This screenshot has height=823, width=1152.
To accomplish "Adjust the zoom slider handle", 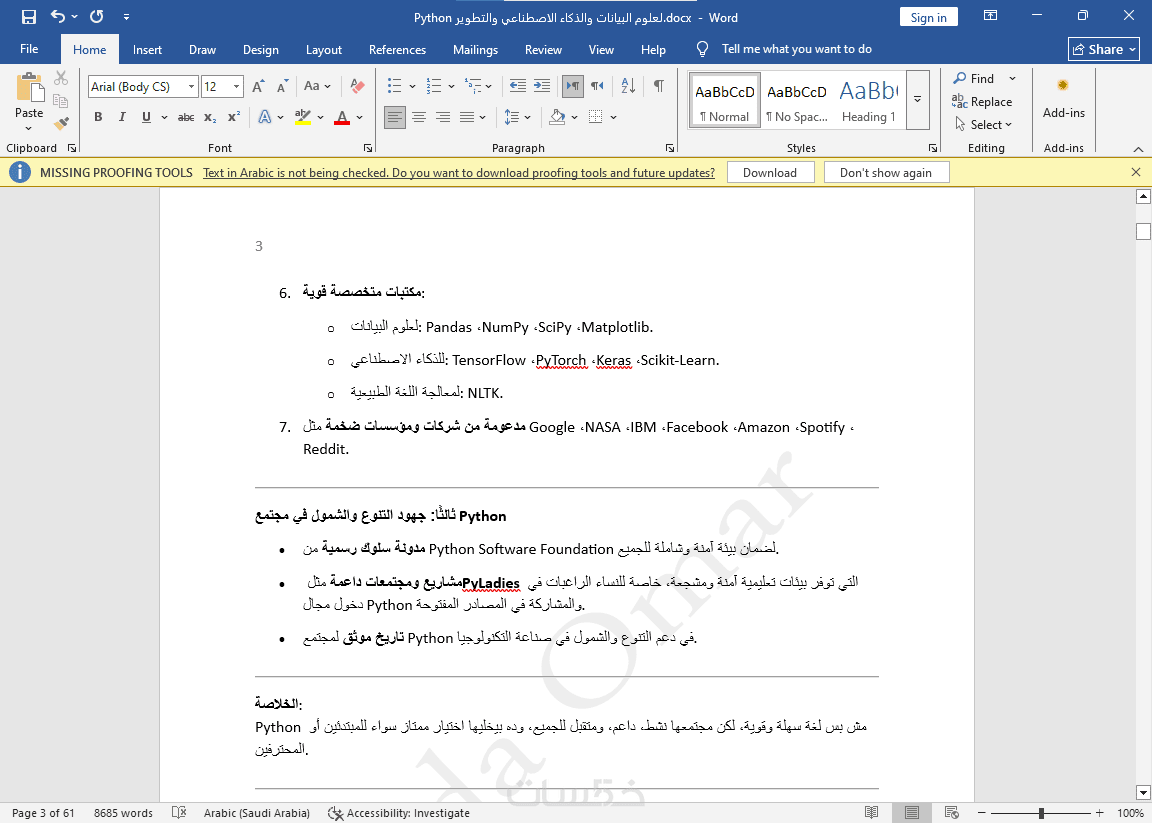I will [1042, 813].
